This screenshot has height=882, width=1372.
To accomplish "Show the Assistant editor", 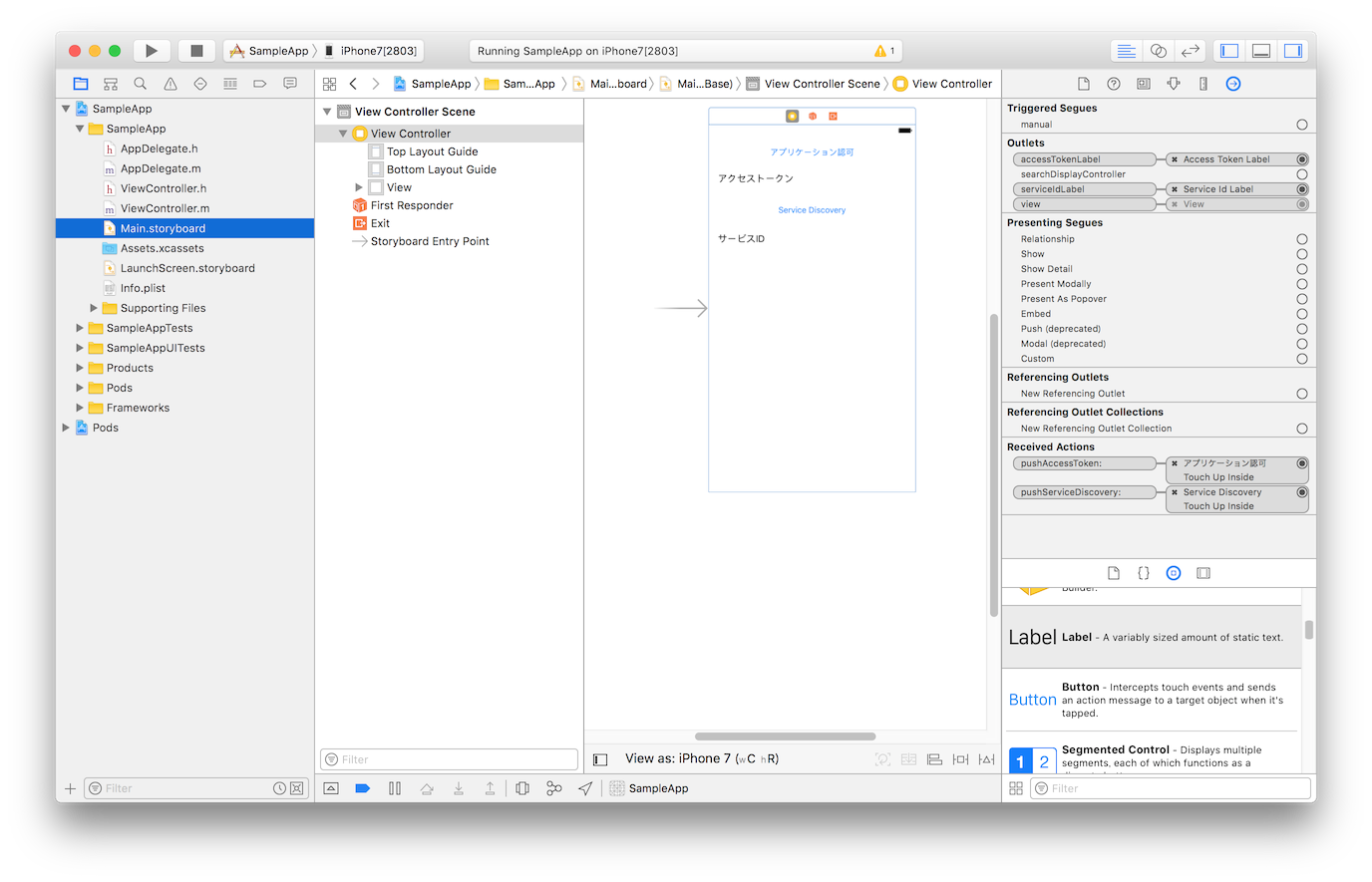I will [x=1158, y=51].
